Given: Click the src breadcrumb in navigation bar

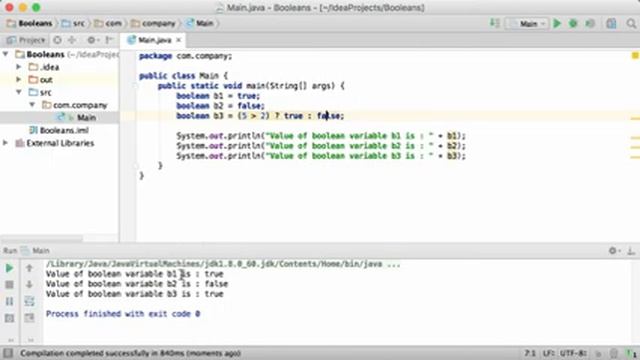Looking at the screenshot, I should click(73, 23).
